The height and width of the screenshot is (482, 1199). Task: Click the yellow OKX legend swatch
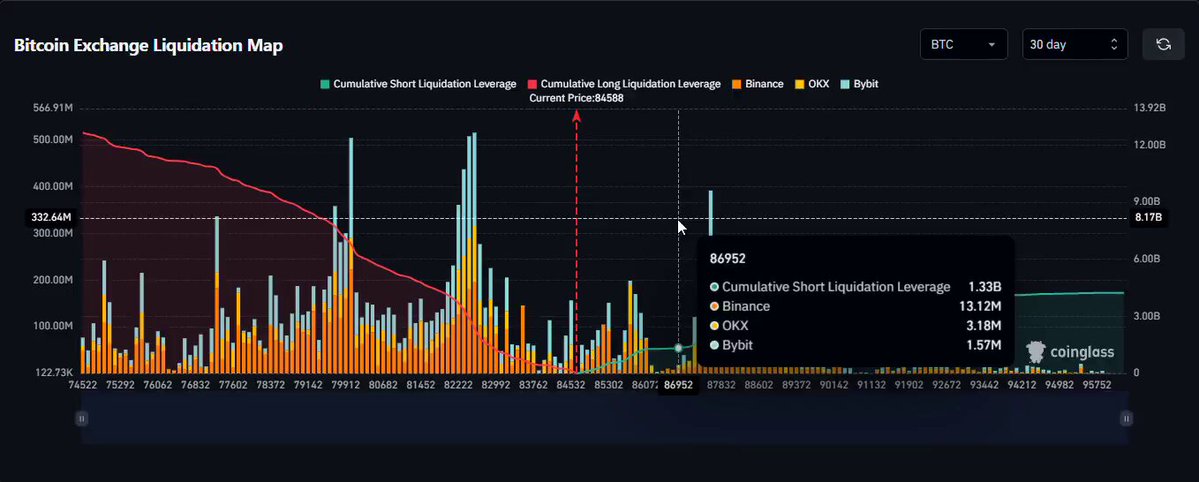point(800,84)
